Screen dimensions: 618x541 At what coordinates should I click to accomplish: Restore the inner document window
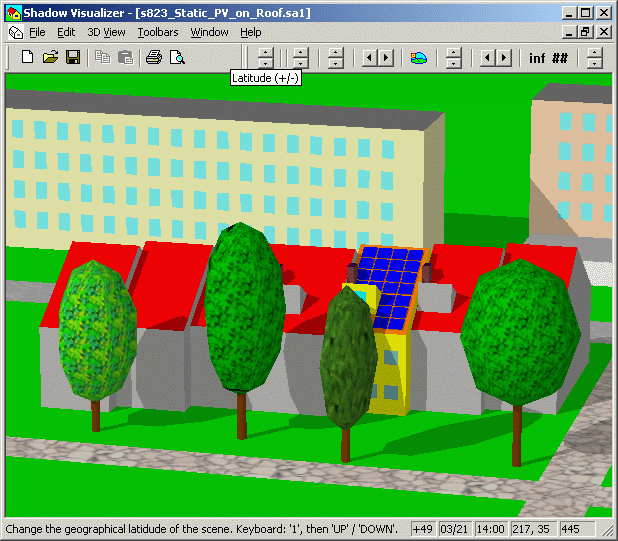click(x=585, y=32)
